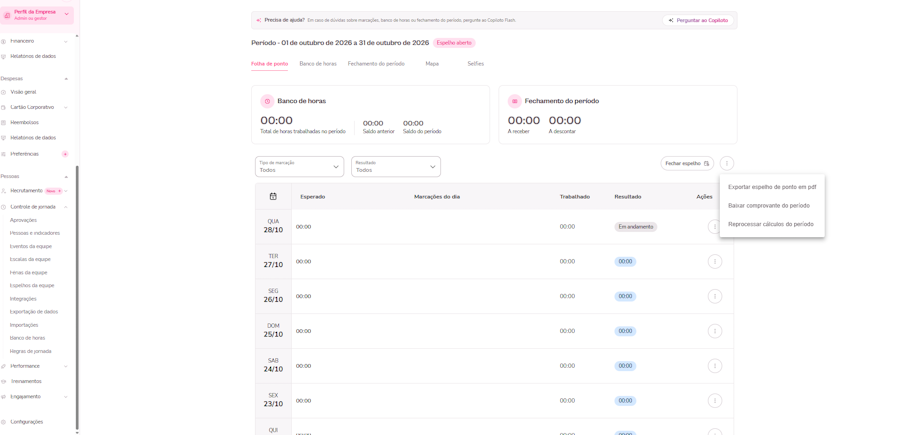This screenshot has height=435, width=900.
Task: Select Exportar espelho de ponto em pdf
Action: (x=772, y=187)
